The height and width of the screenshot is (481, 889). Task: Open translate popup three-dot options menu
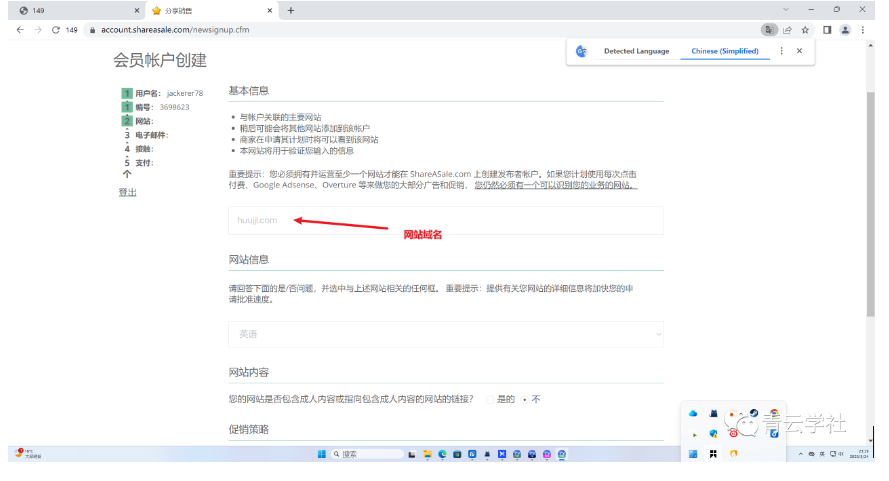coord(781,51)
